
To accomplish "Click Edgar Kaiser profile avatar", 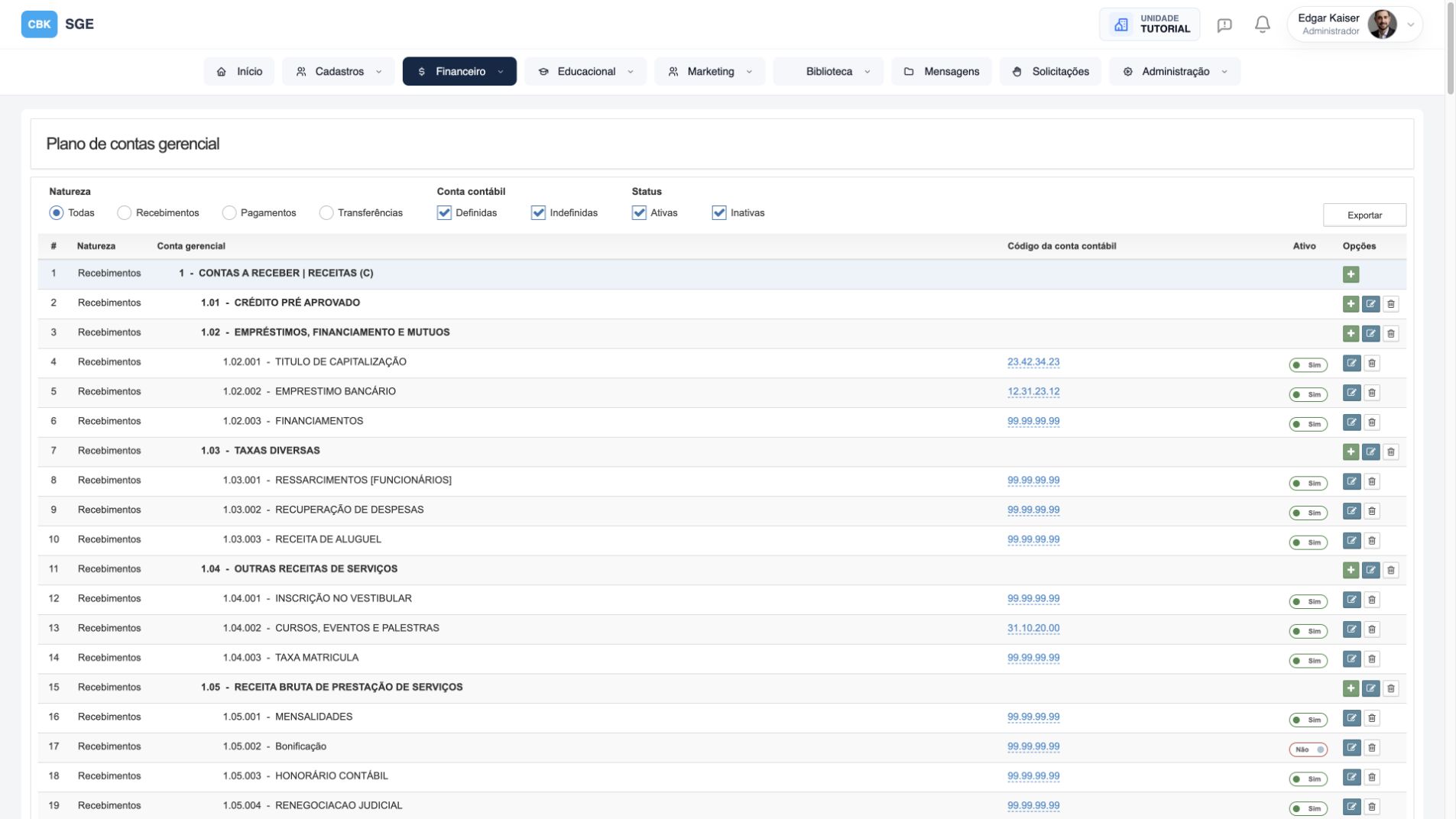I will pyautogui.click(x=1382, y=24).
